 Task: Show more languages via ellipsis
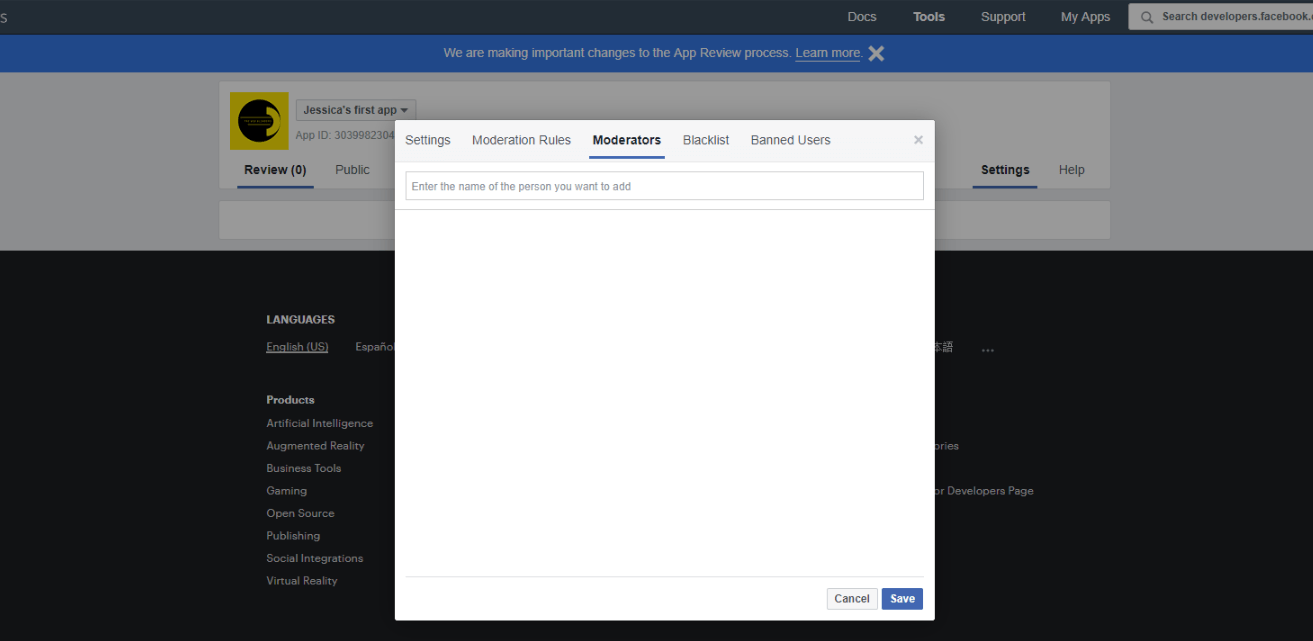click(988, 350)
